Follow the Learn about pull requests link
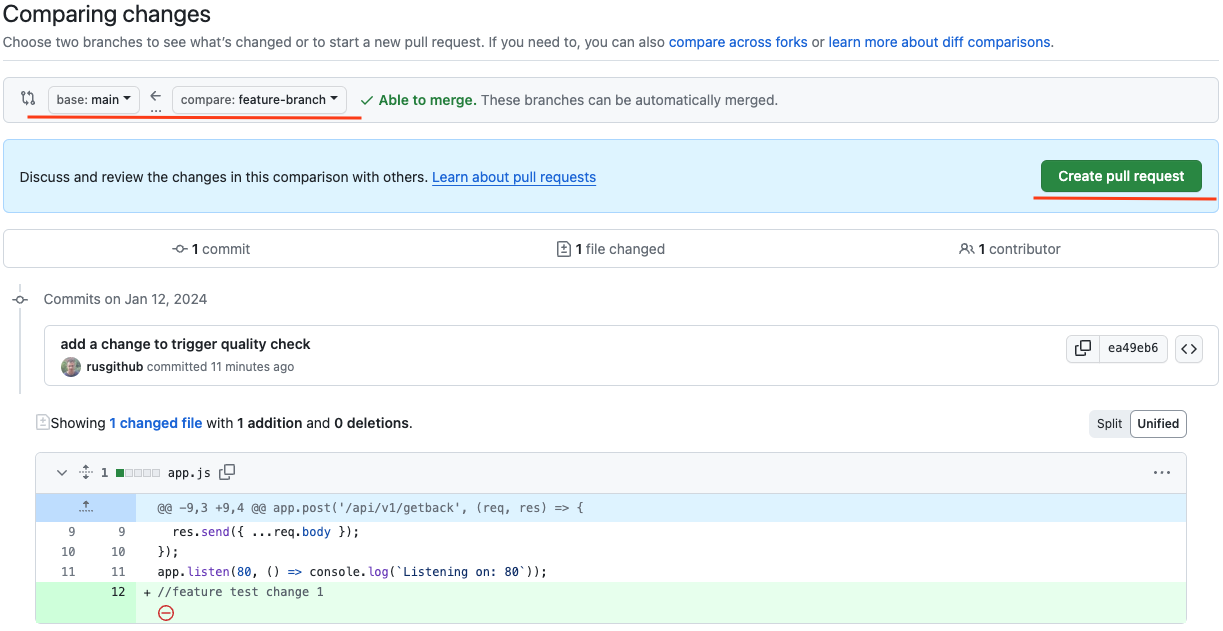Viewport: 1223px width, 631px height. (514, 177)
